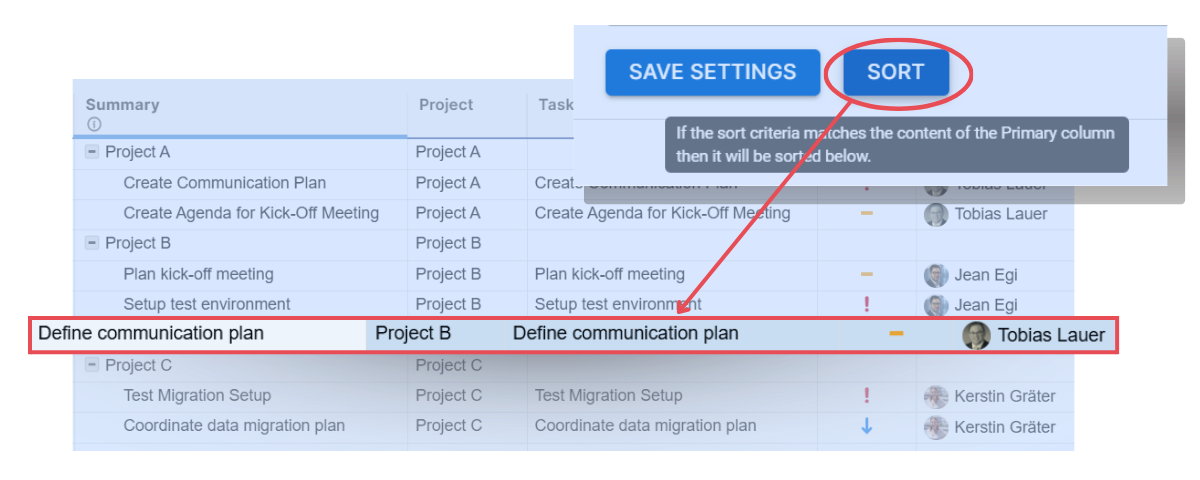Collapse the Project C group
1200x480 pixels.
point(92,365)
